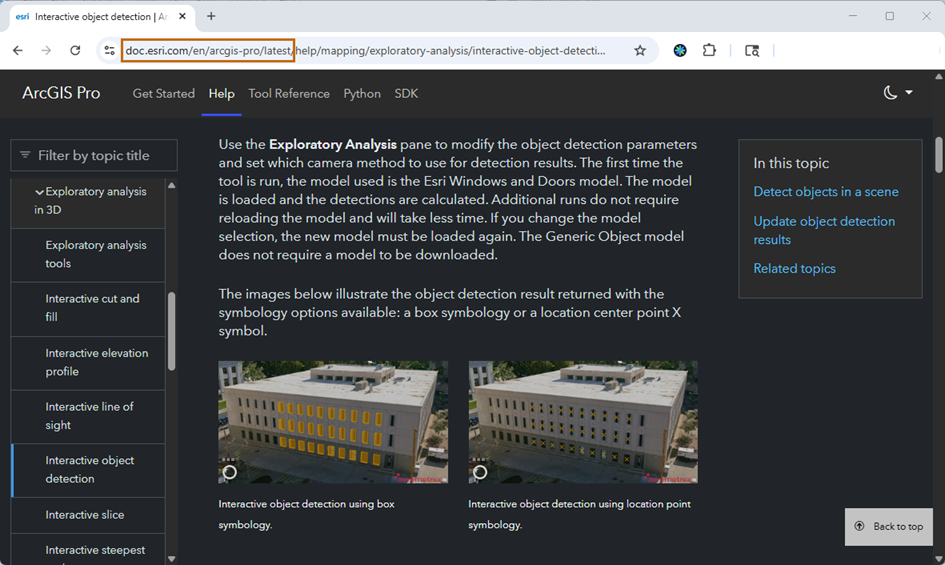Go back using the browser back arrow
Screen dimensions: 945x565
point(17,51)
